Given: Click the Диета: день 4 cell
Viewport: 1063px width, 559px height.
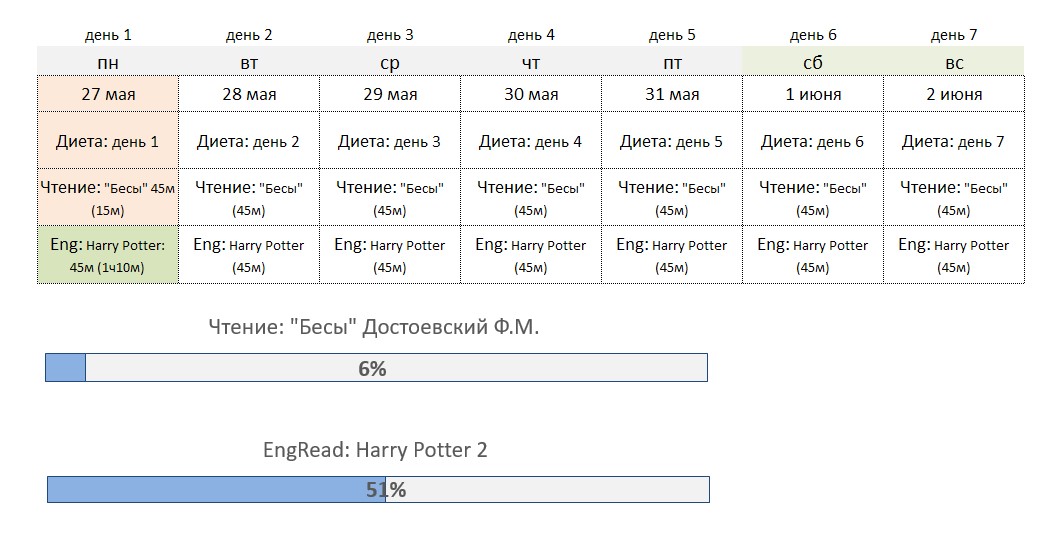Looking at the screenshot, I should (531, 141).
